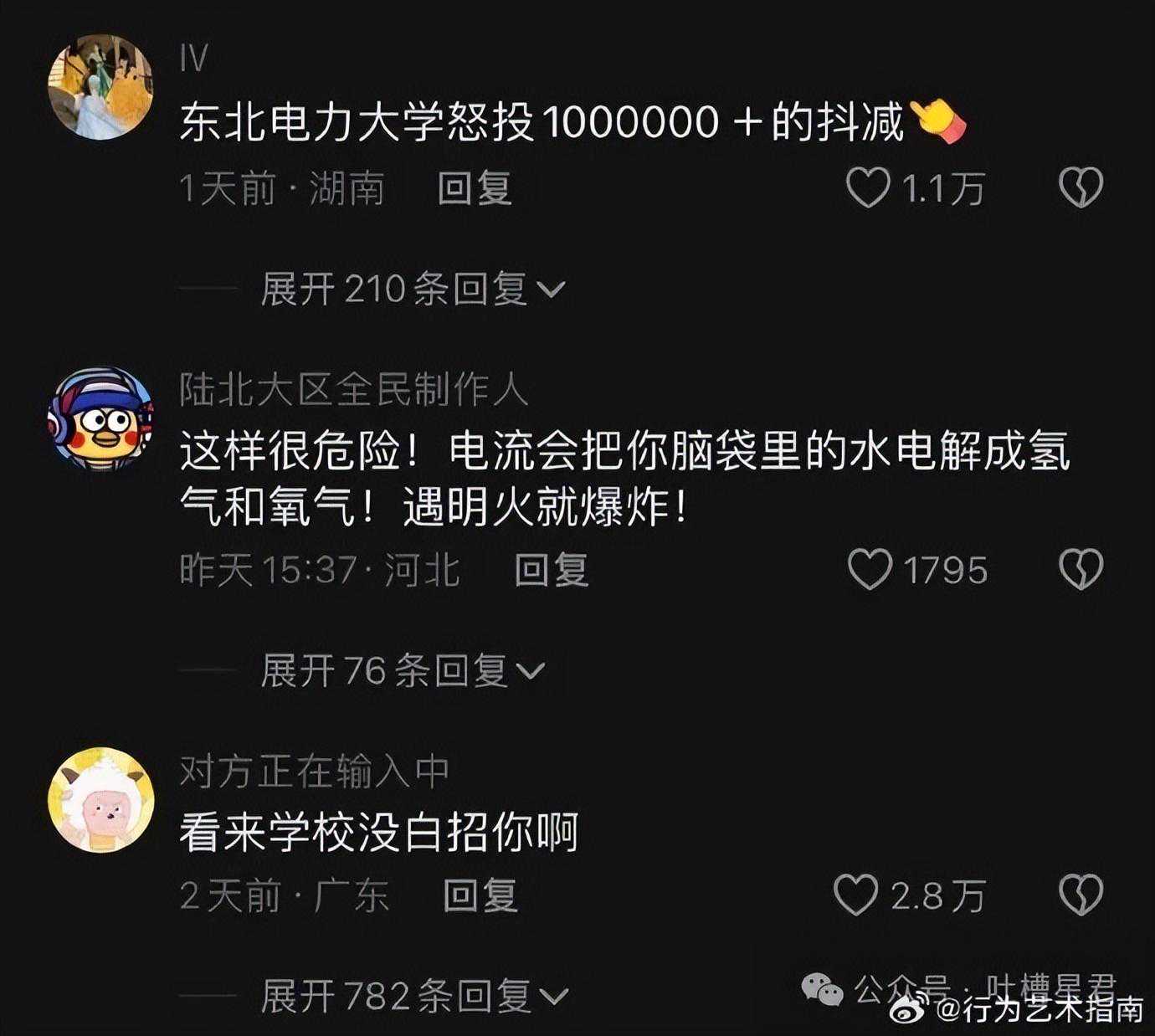Like the 看来学校没白招你啊 comment
1155x1036 pixels.
pos(856,895)
